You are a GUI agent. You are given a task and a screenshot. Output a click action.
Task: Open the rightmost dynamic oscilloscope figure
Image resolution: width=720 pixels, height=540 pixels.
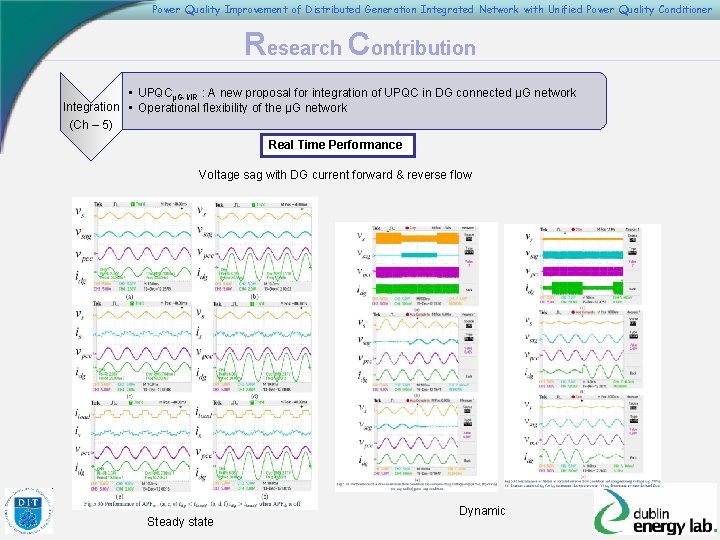click(582, 356)
